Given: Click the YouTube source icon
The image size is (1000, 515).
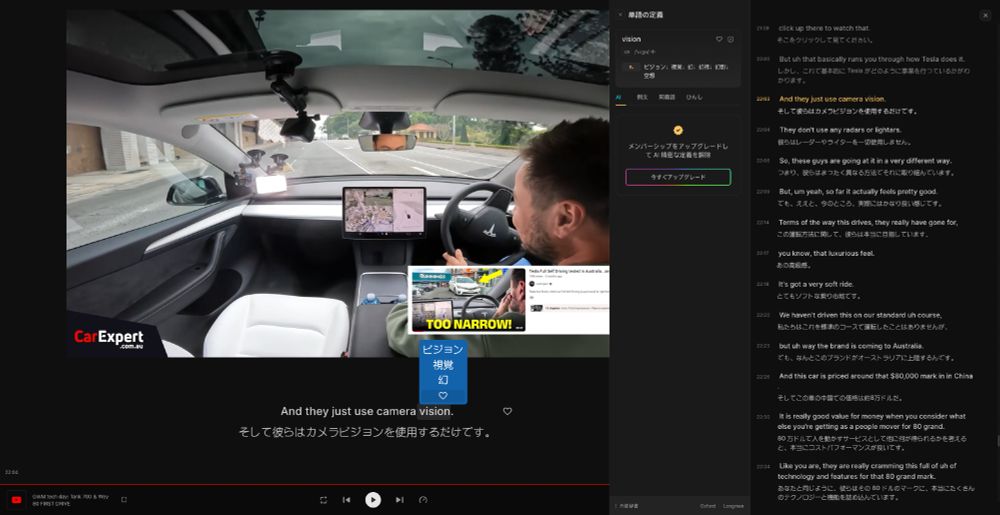Looking at the screenshot, I should pos(17,500).
